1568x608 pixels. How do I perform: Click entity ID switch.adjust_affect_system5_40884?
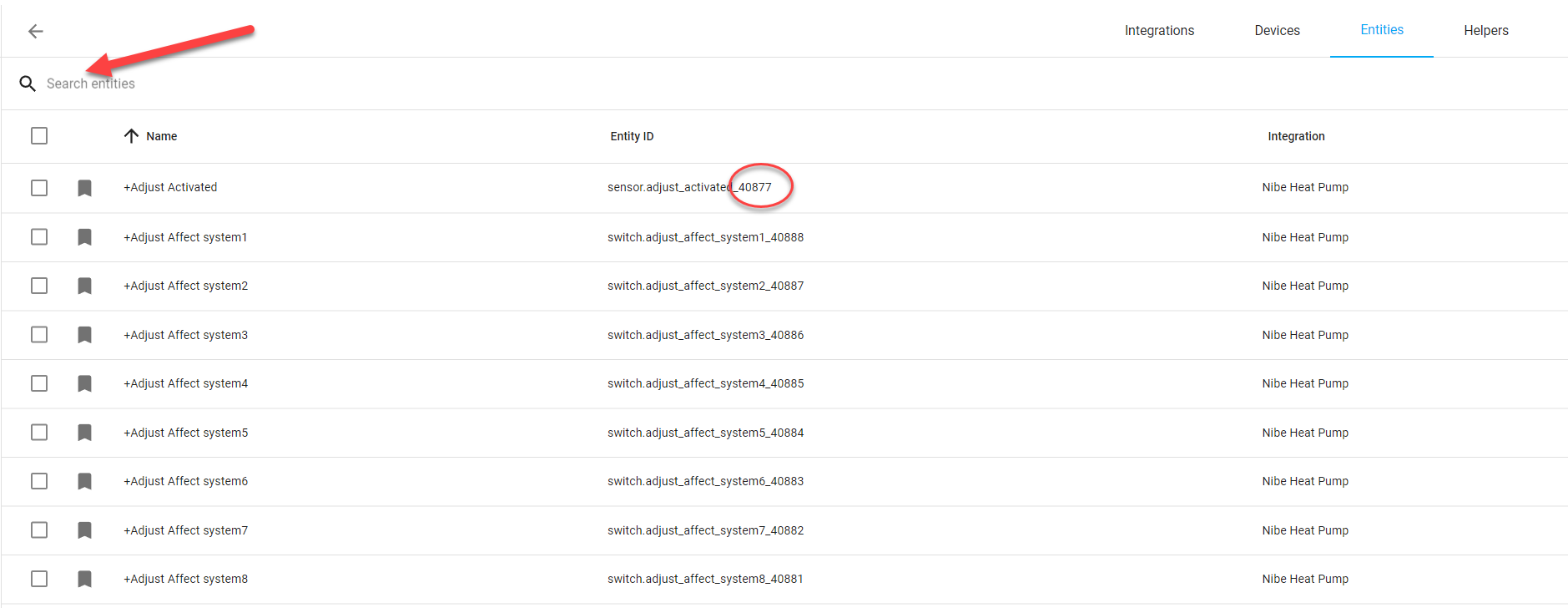click(x=705, y=433)
